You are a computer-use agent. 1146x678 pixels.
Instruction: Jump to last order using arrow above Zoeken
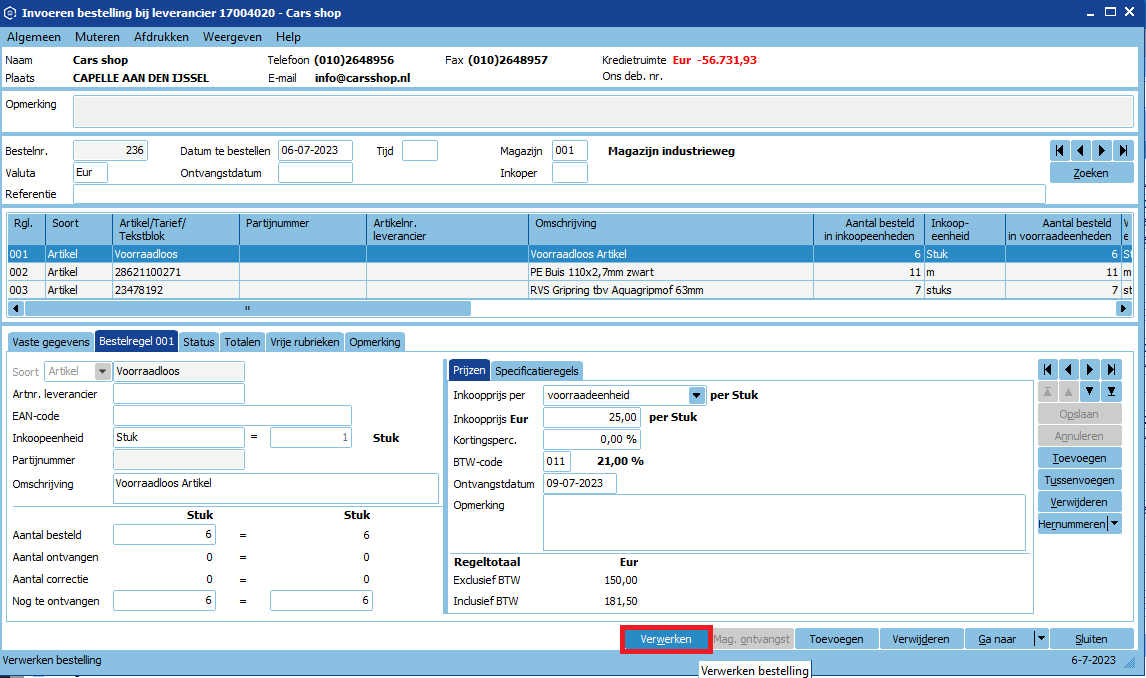[1123, 150]
